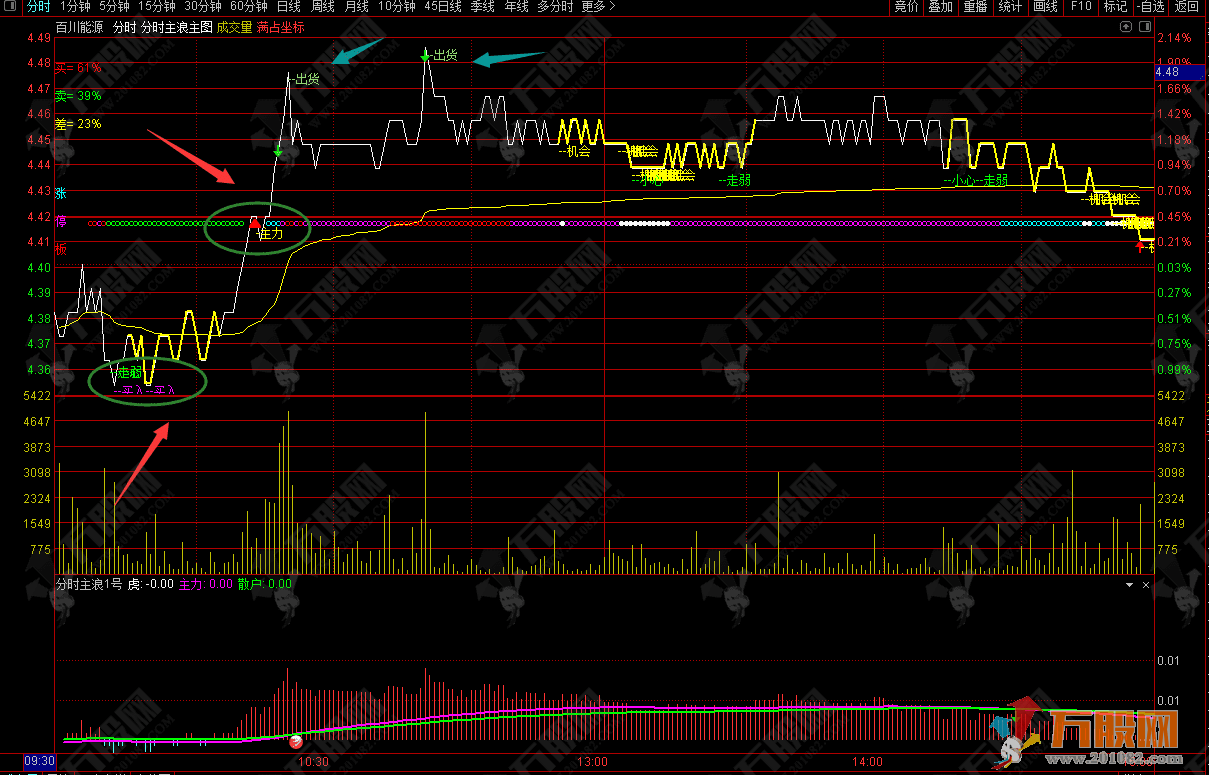Image resolution: width=1209 pixels, height=775 pixels.
Task: Click the 竞价 toolbar button
Action: (x=906, y=7)
